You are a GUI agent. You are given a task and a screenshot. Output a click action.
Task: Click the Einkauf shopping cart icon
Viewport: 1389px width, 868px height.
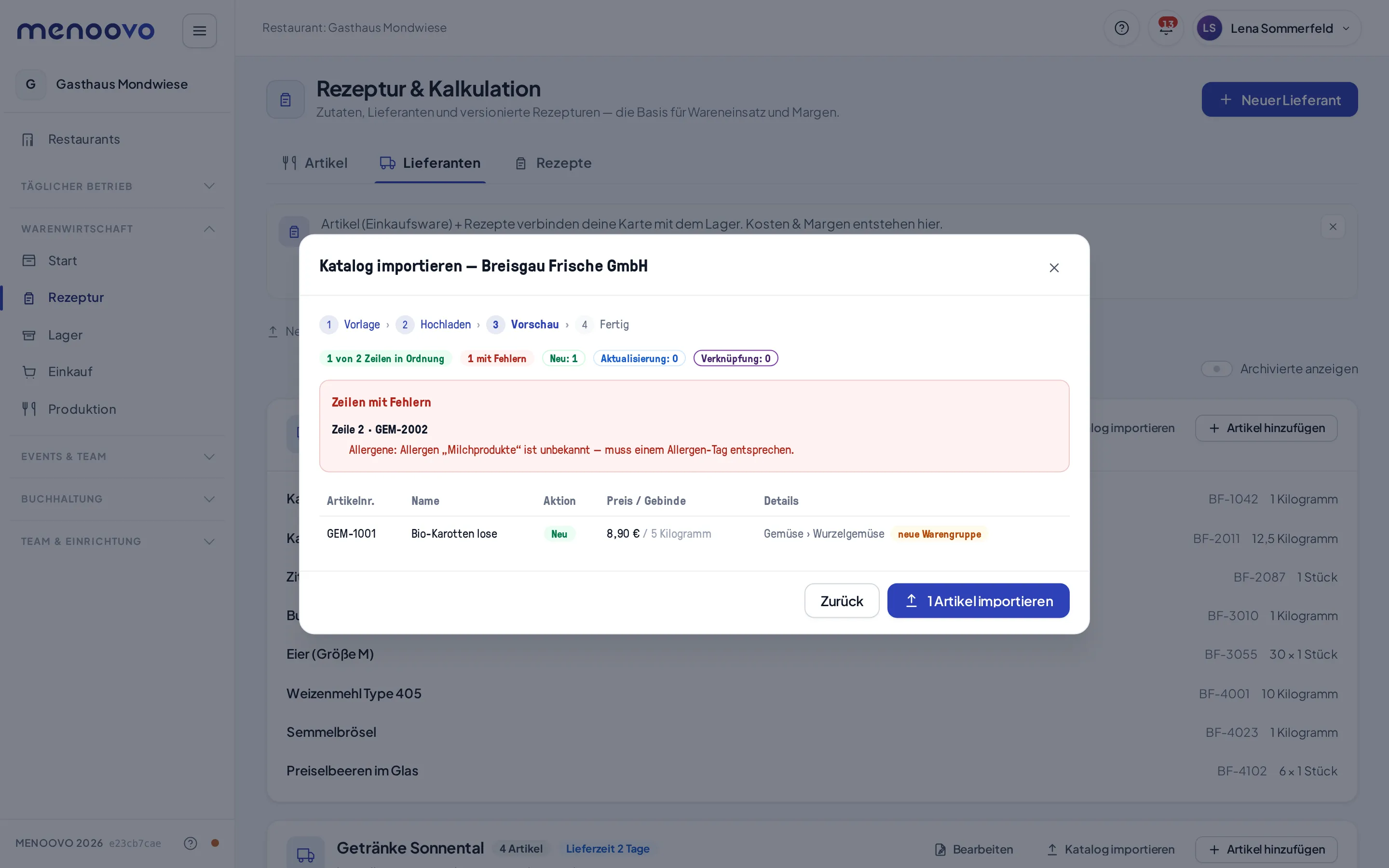click(29, 372)
